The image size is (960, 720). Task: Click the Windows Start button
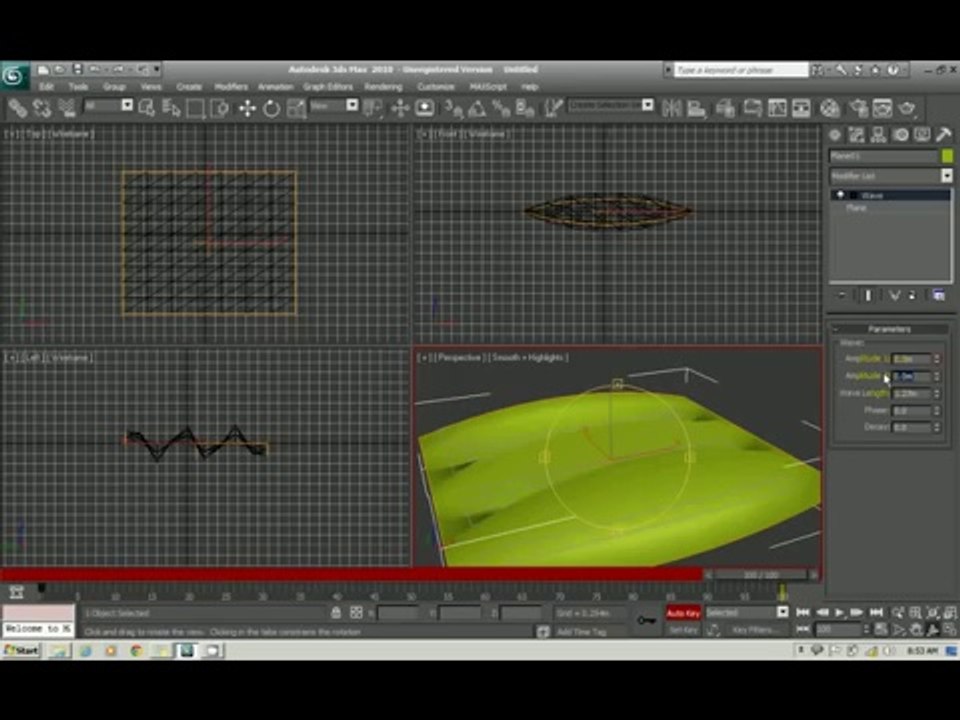tap(21, 650)
